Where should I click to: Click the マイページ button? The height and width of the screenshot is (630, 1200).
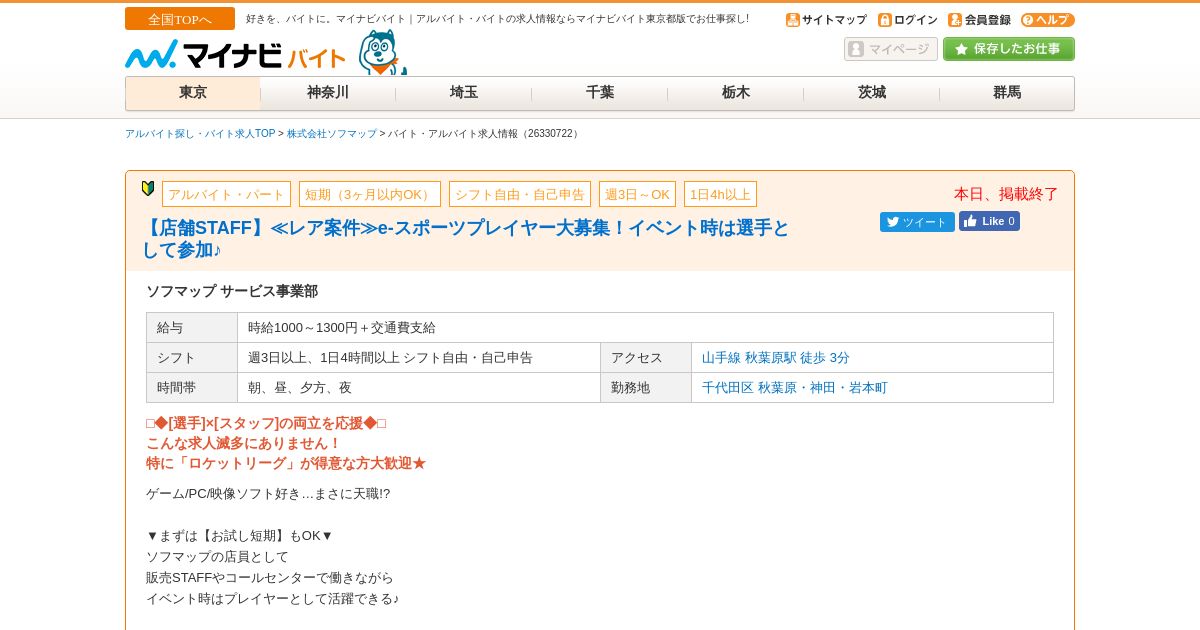(x=891, y=49)
